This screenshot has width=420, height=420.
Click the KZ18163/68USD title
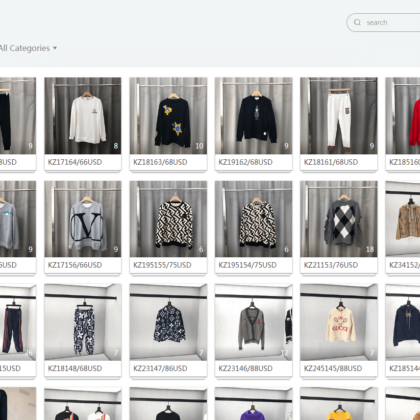click(160, 162)
